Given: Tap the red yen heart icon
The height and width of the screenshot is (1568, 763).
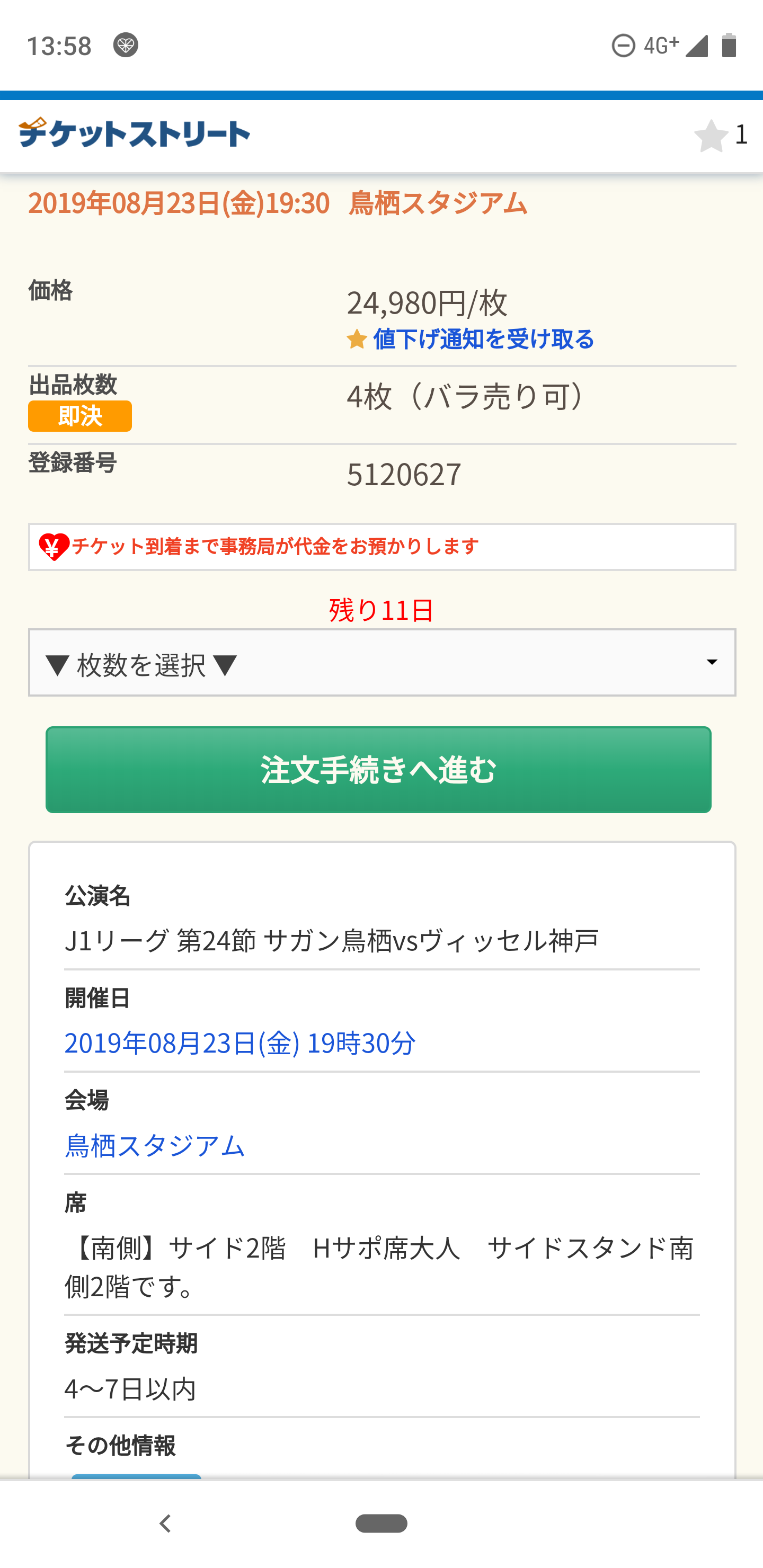Looking at the screenshot, I should 54,547.
